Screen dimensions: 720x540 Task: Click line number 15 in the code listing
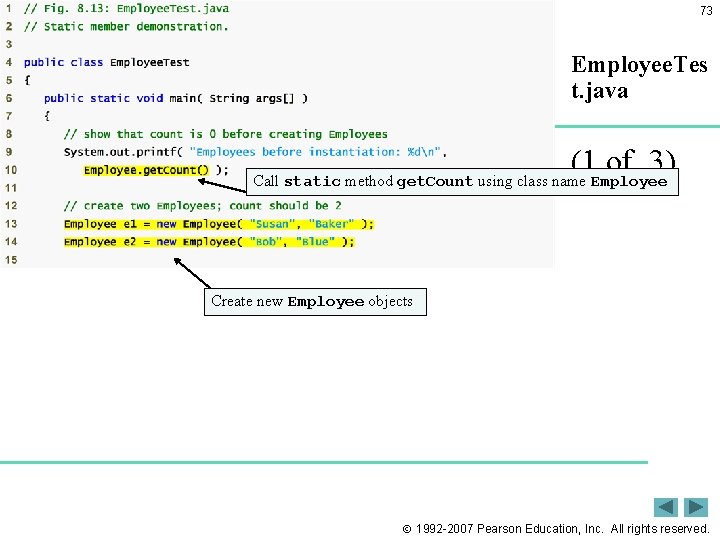(x=11, y=260)
